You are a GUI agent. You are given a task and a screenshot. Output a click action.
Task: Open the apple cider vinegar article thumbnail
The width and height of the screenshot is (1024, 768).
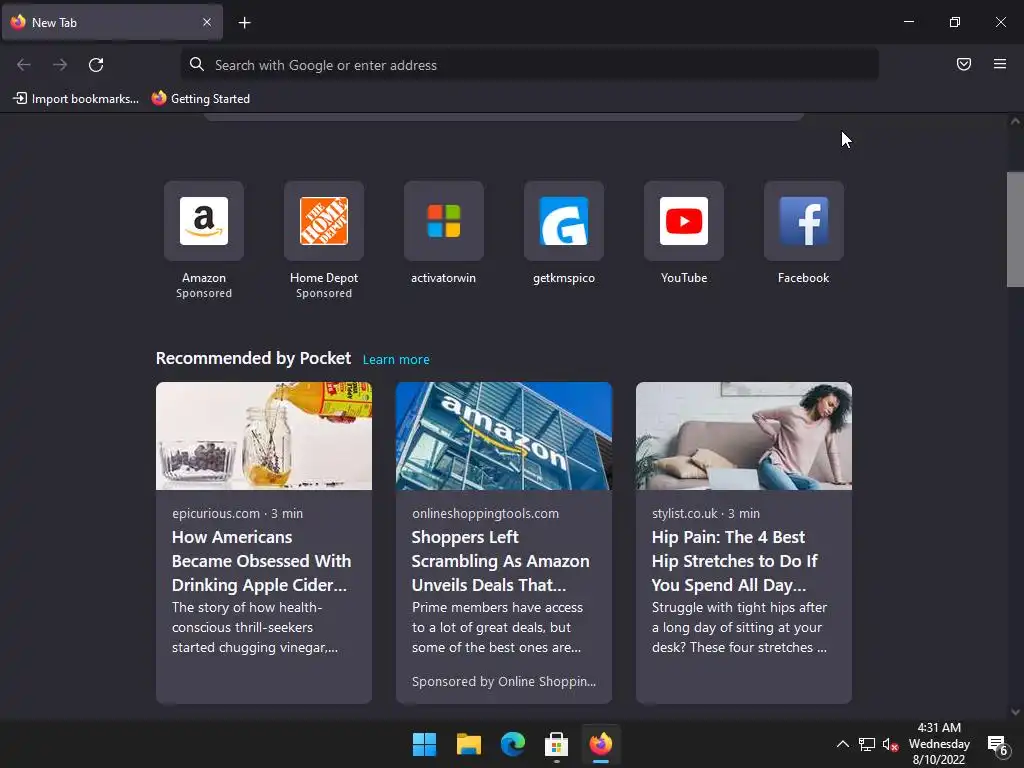264,436
